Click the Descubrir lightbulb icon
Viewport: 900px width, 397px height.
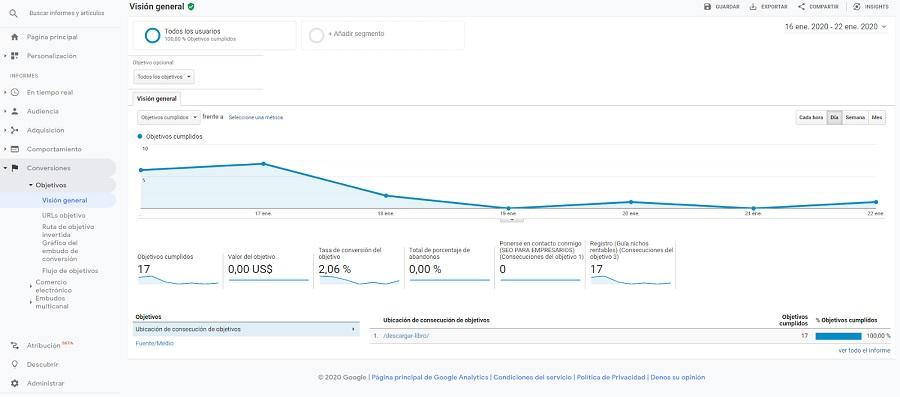click(x=15, y=364)
